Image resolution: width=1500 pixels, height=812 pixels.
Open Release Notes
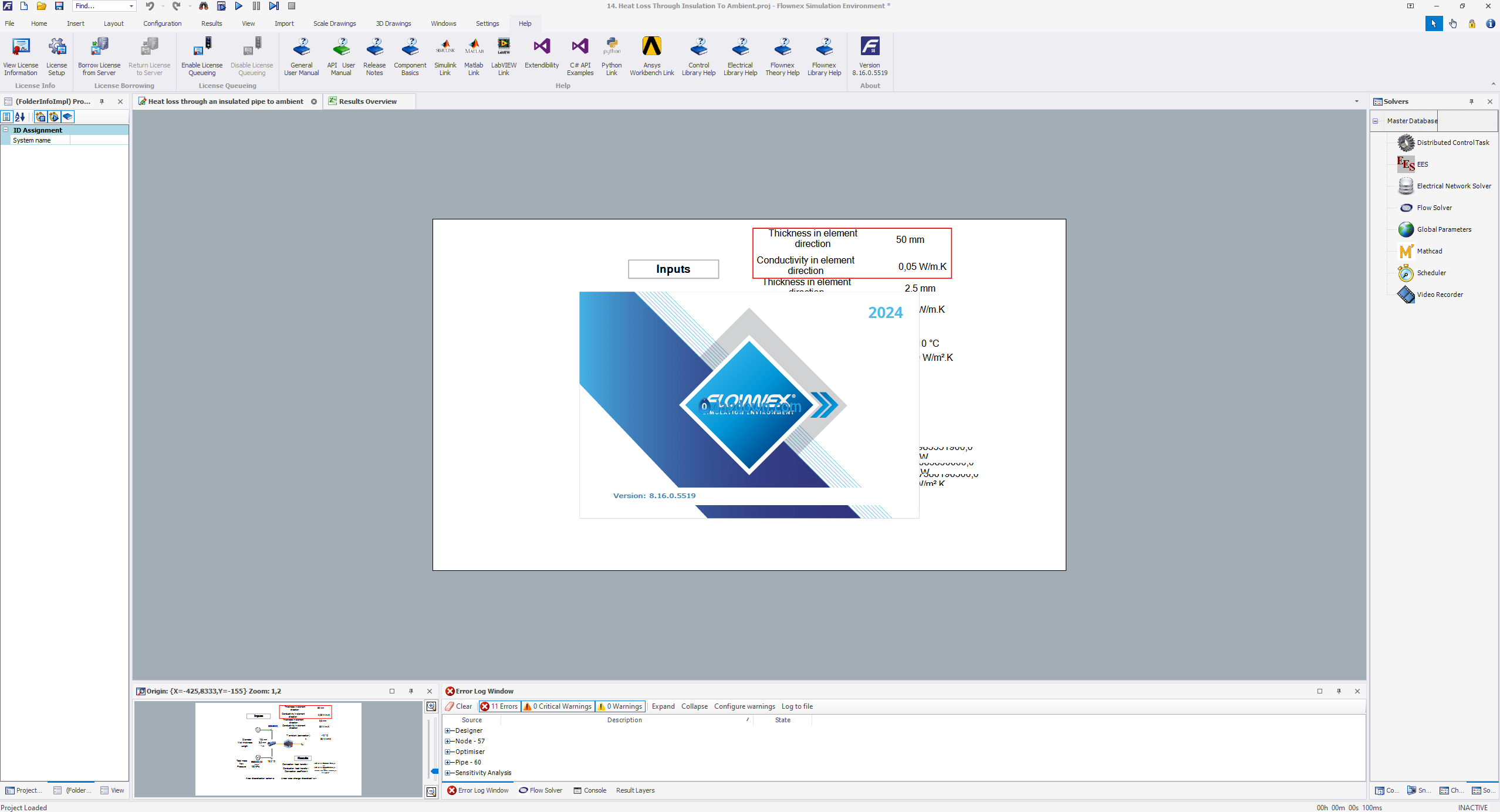(x=374, y=56)
